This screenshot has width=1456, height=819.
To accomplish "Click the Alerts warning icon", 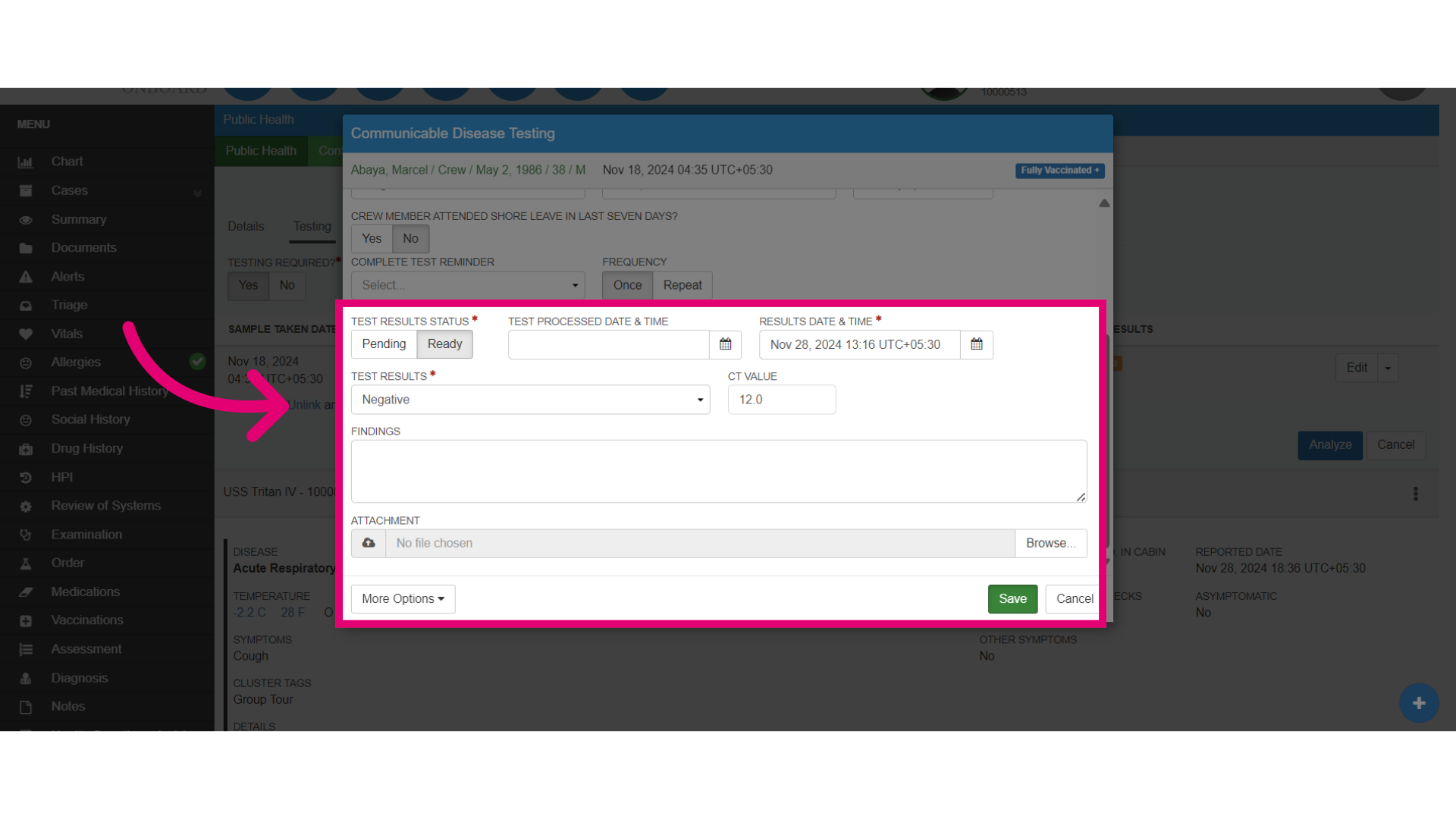I will pos(25,277).
